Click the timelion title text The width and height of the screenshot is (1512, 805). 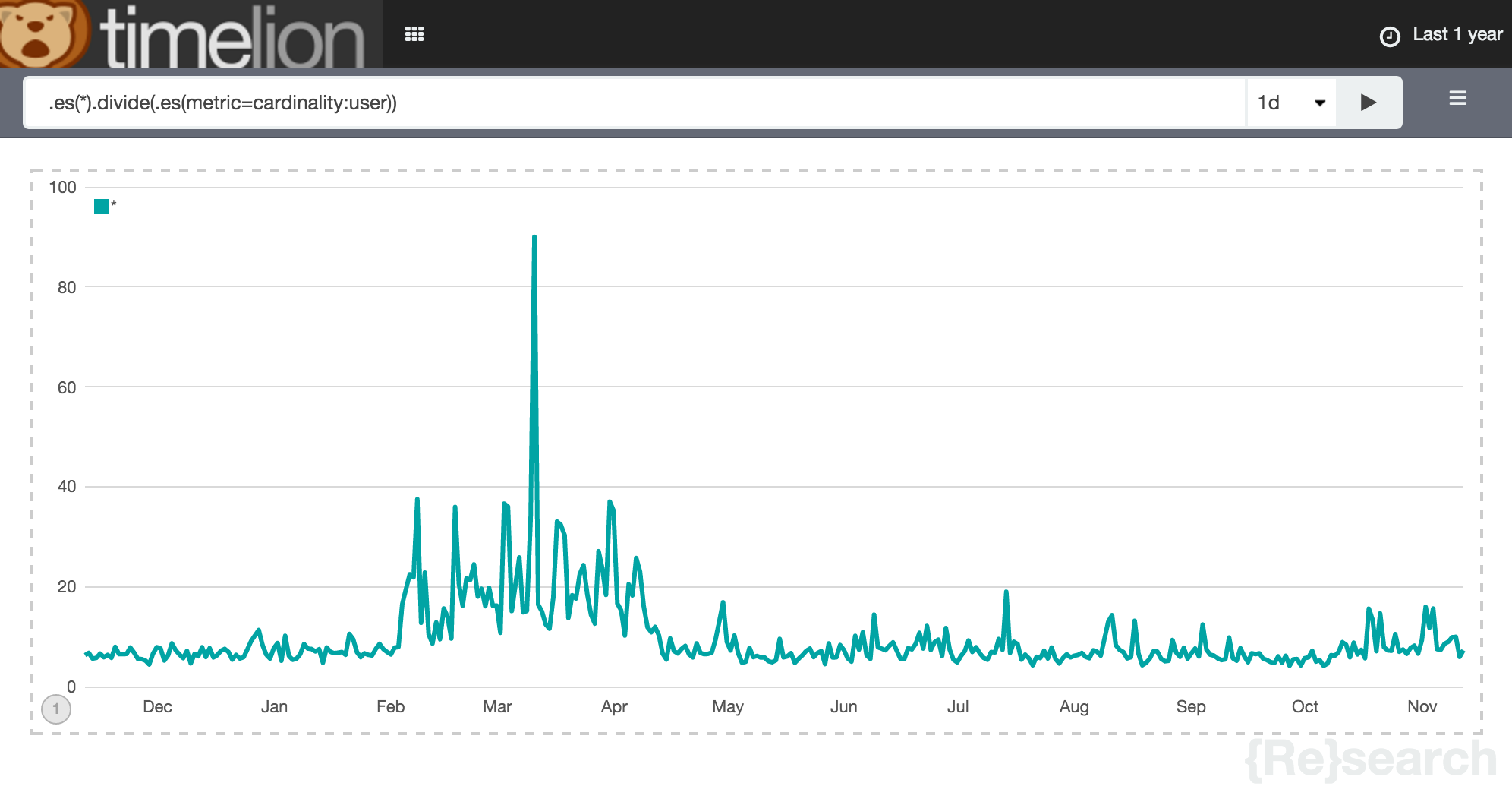pos(232,37)
